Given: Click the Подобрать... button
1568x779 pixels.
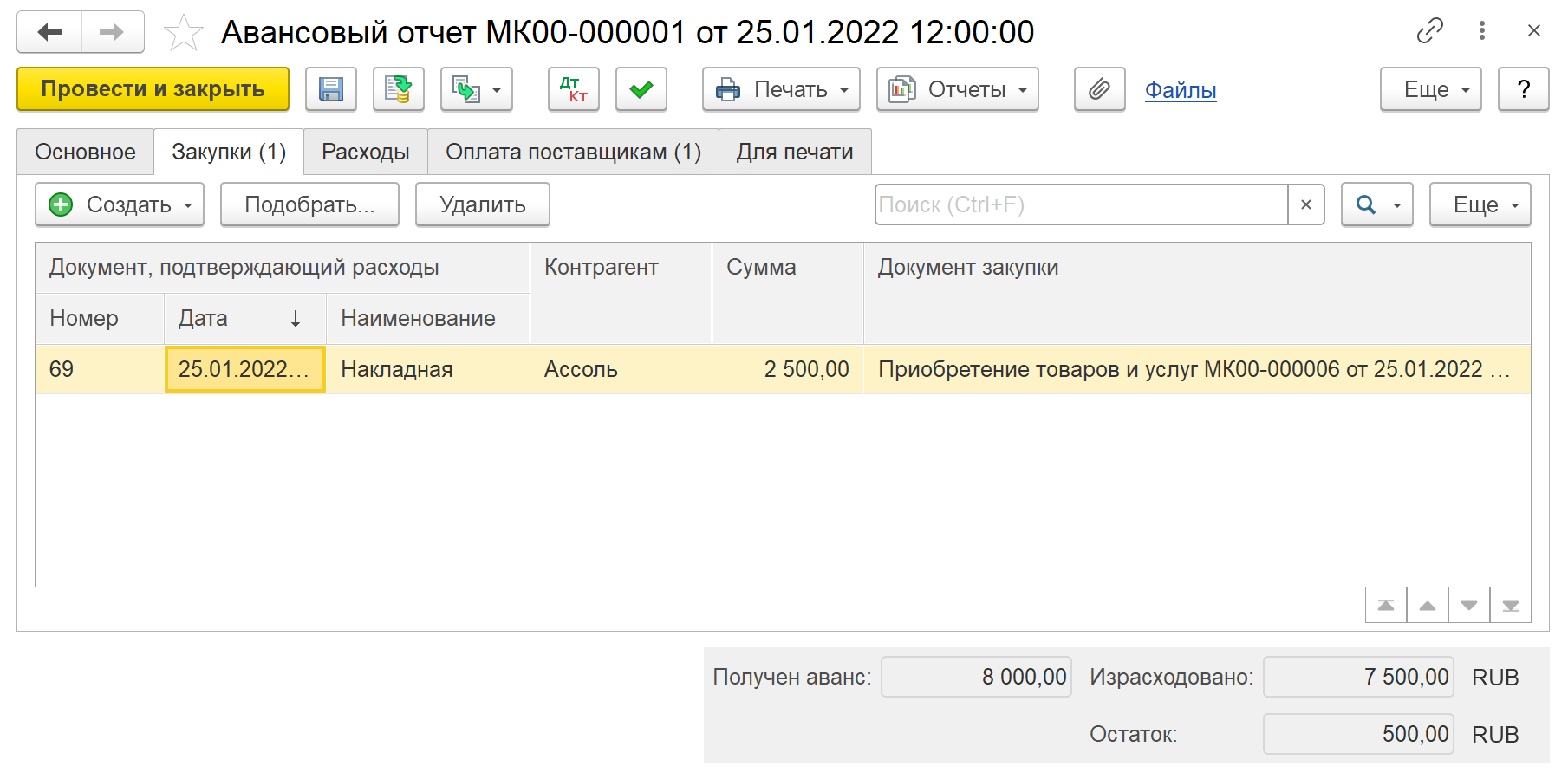Looking at the screenshot, I should coord(309,204).
